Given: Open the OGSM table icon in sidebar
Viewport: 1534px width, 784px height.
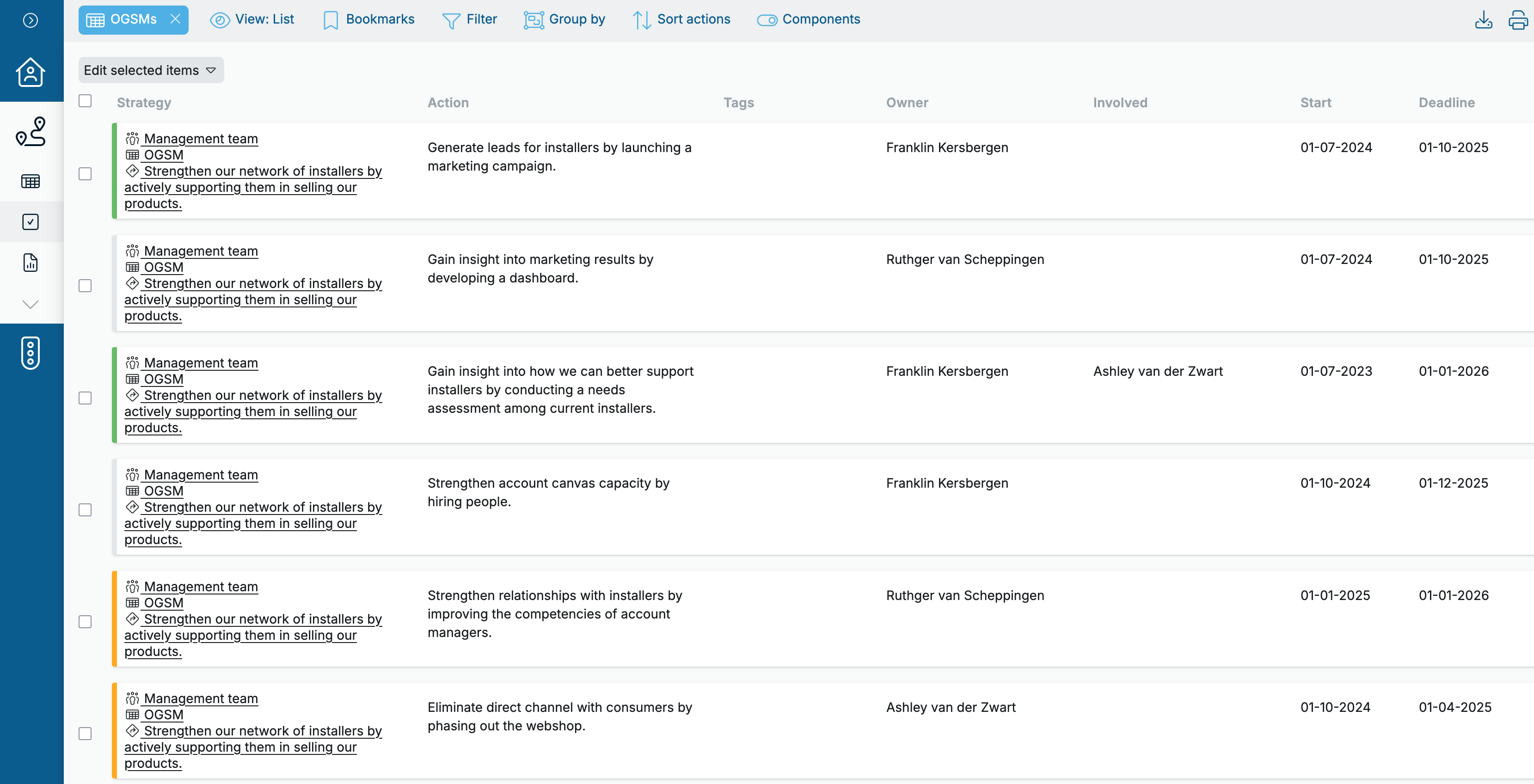Looking at the screenshot, I should coord(31,181).
